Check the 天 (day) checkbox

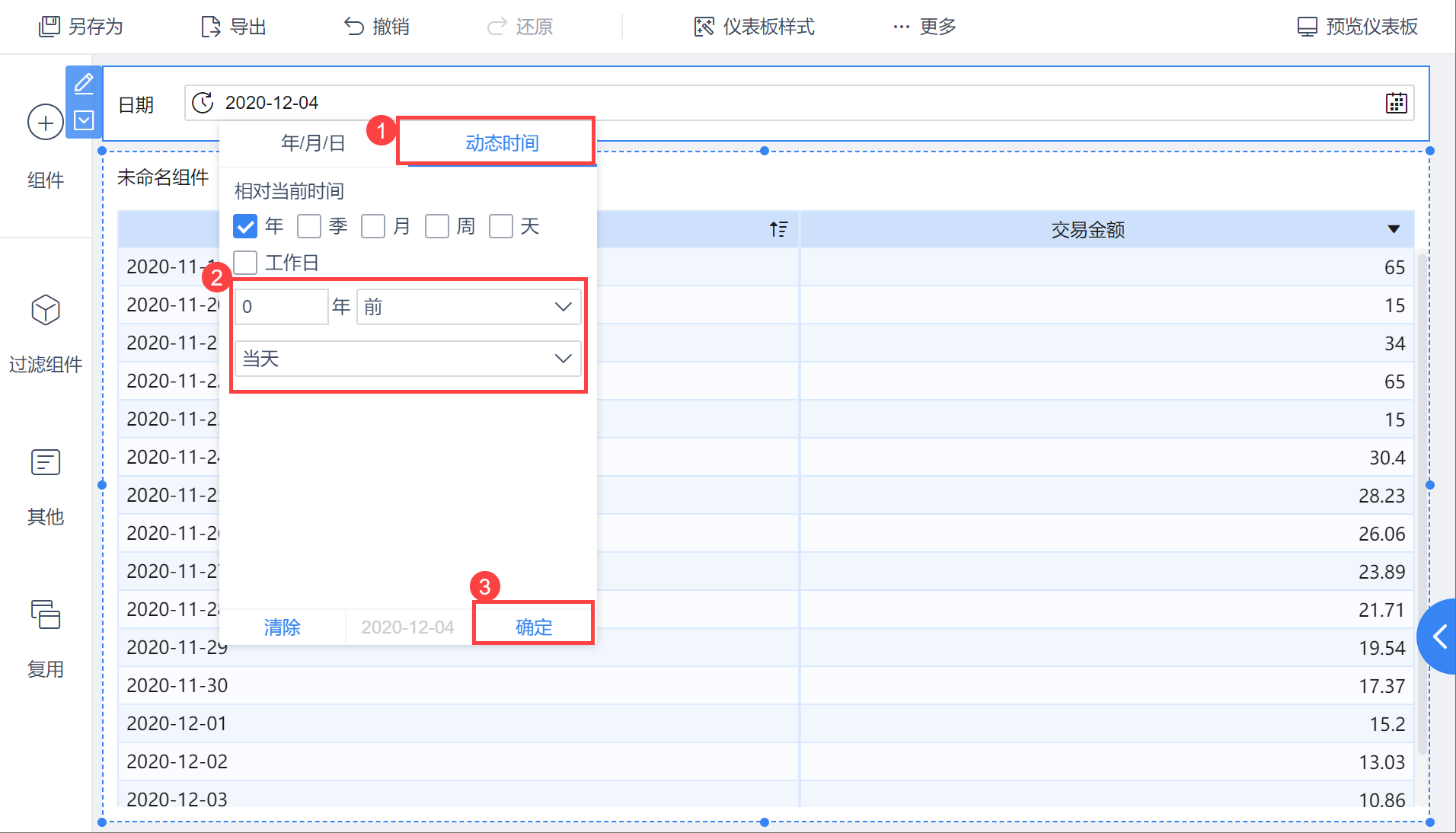[501, 226]
